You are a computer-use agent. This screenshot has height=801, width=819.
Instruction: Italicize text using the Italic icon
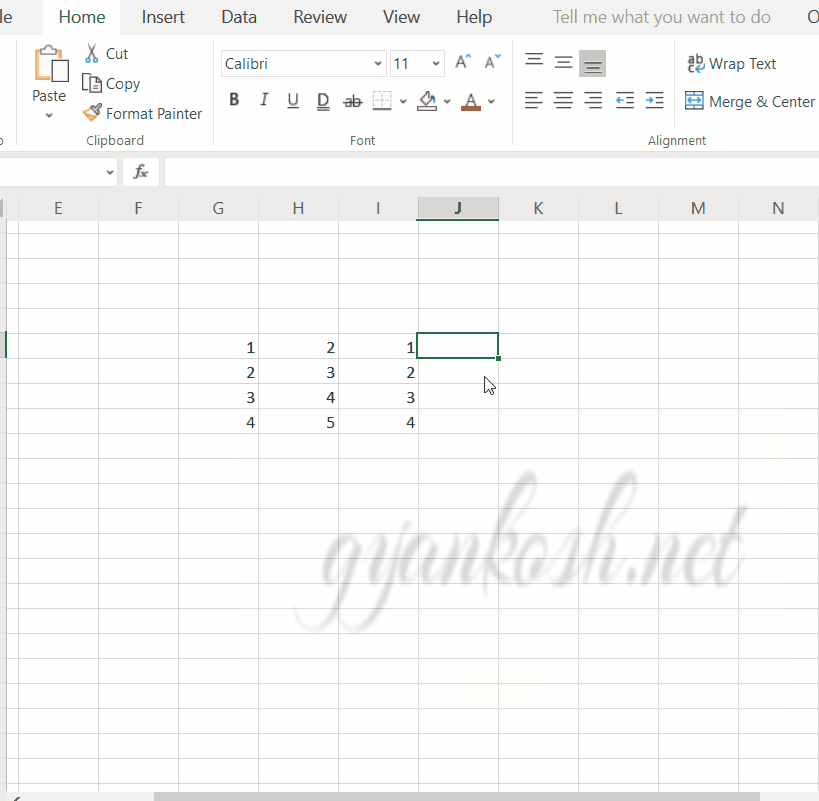click(x=263, y=100)
